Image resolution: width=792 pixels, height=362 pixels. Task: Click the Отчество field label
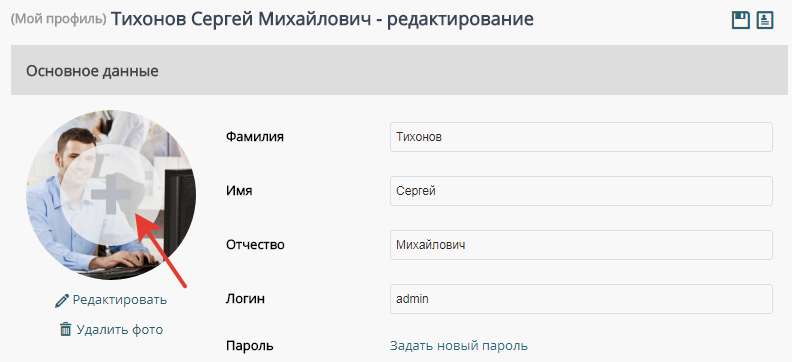coord(255,245)
